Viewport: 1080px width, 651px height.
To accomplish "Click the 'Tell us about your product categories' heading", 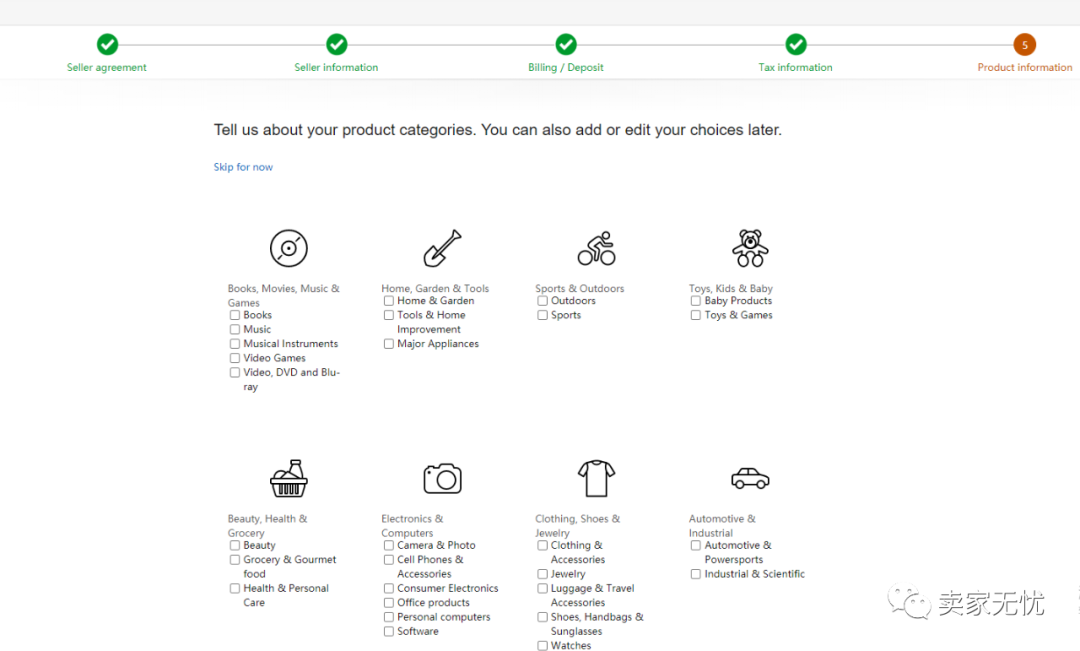I will coord(497,130).
